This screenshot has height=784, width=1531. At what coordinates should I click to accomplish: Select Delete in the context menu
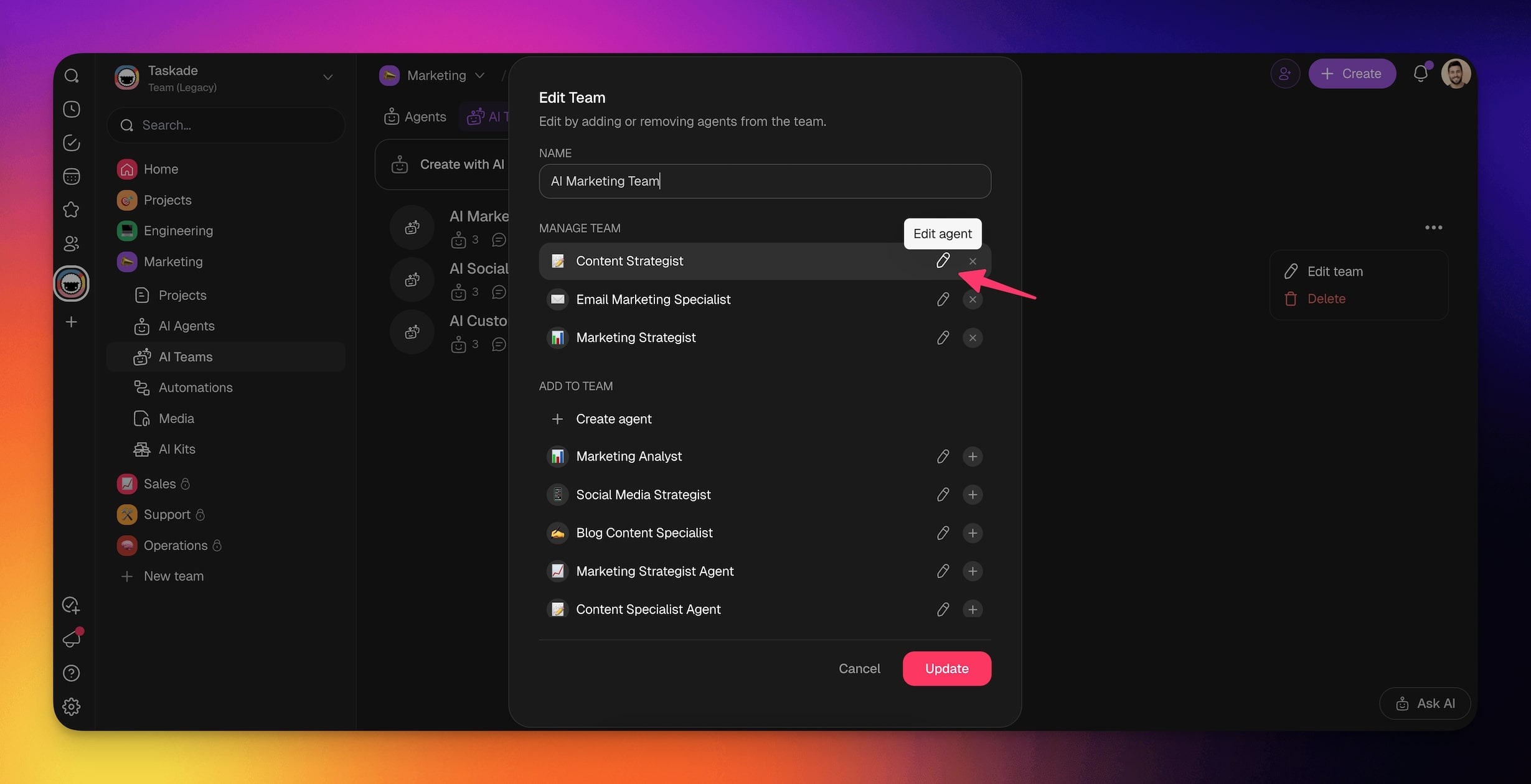click(1326, 299)
